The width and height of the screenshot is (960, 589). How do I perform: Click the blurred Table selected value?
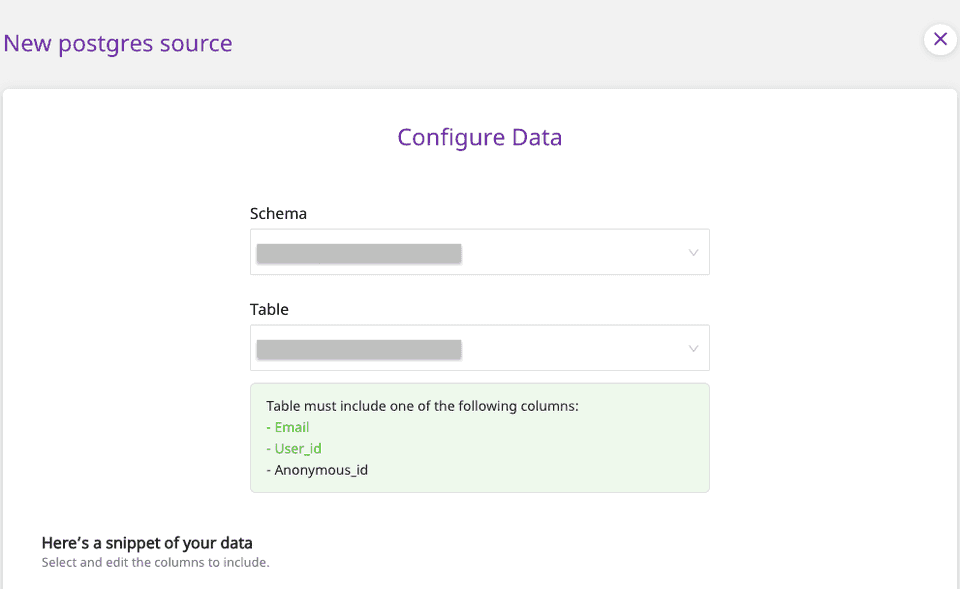[358, 349]
